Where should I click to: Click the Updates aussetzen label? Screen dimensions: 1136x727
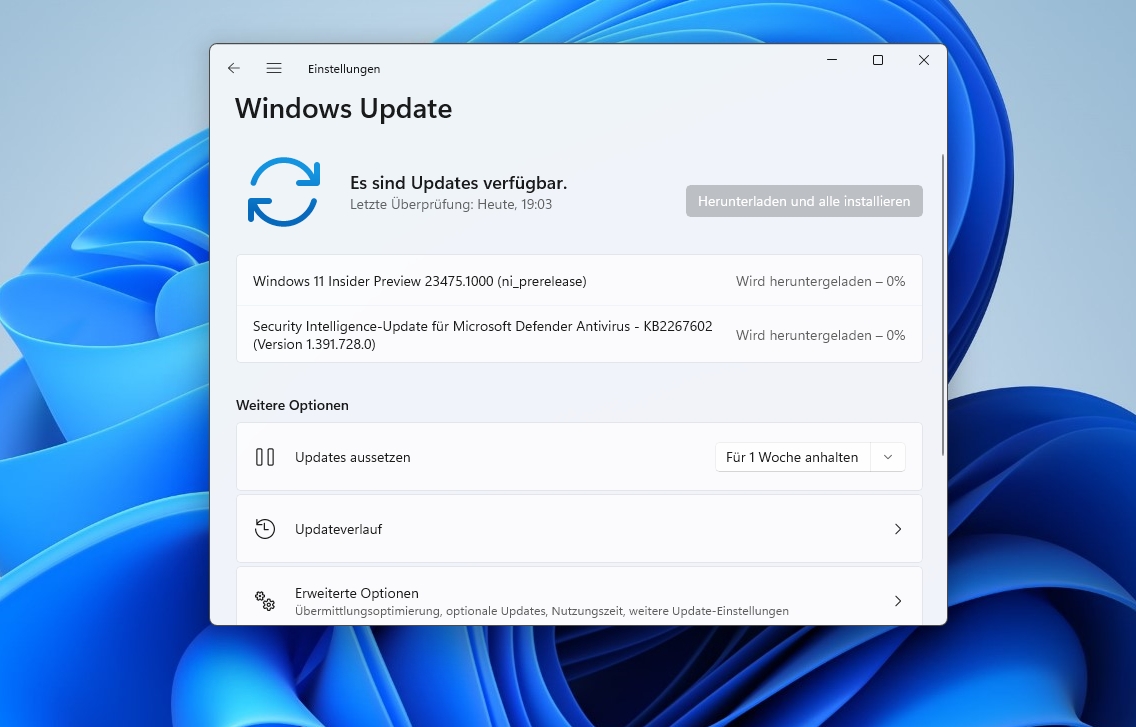[353, 457]
